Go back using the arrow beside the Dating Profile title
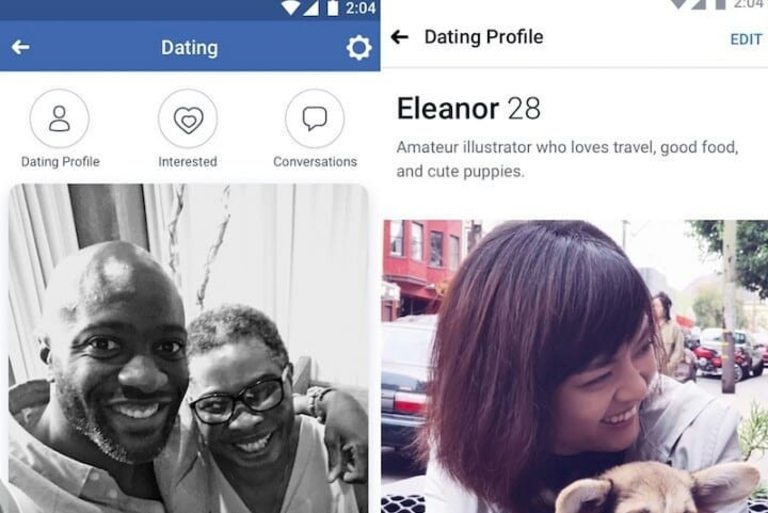The image size is (768, 513). coord(400,37)
